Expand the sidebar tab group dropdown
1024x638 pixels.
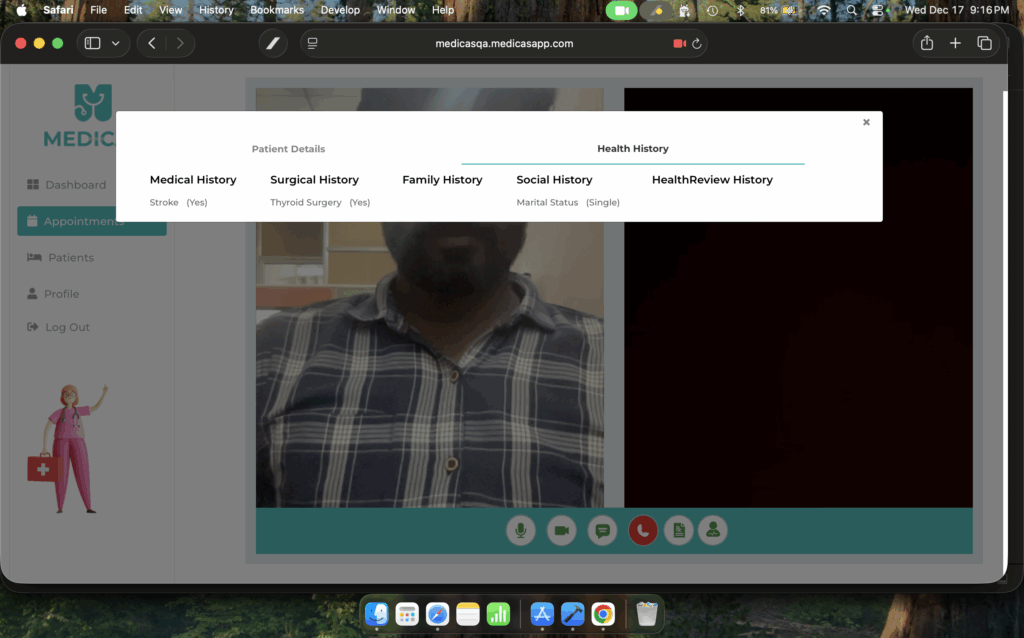tap(116, 43)
